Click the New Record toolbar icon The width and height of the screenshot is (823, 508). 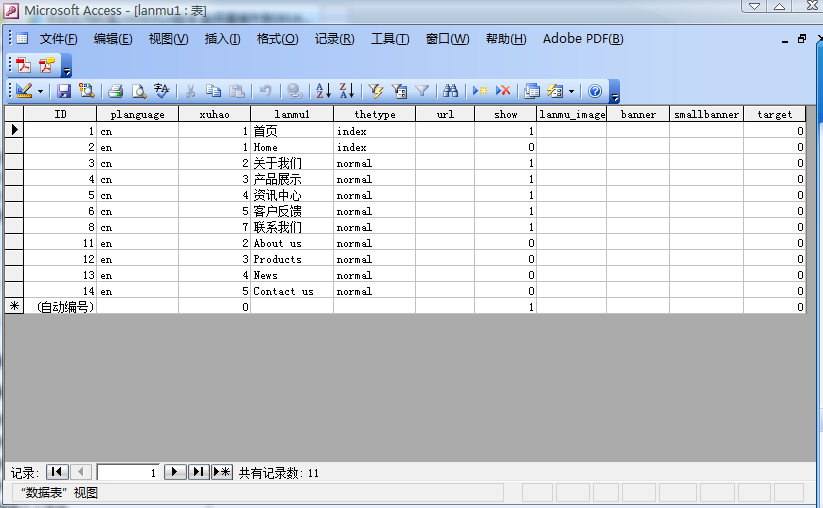pos(480,91)
